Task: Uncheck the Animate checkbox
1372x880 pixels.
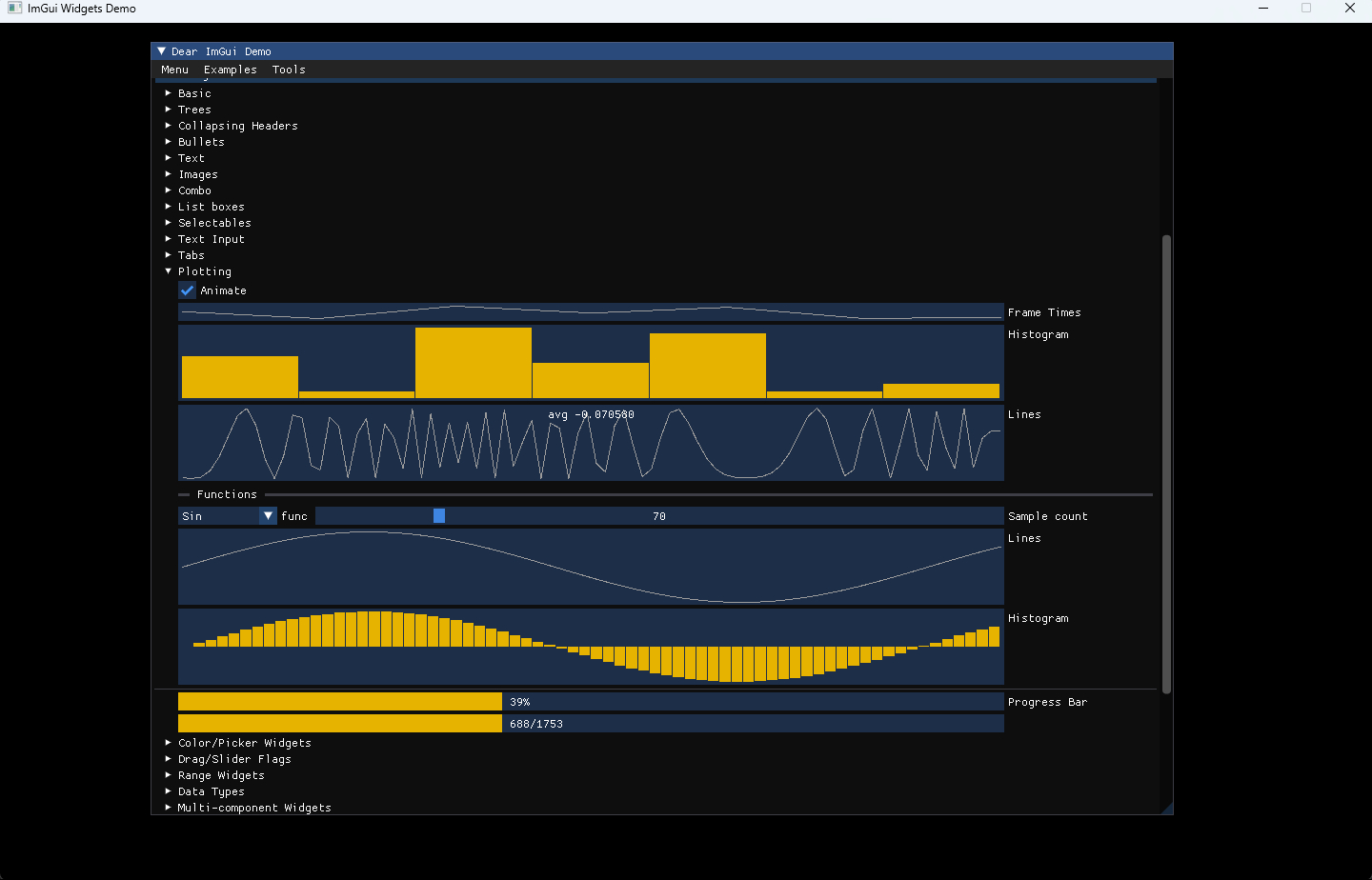Action: pos(188,290)
